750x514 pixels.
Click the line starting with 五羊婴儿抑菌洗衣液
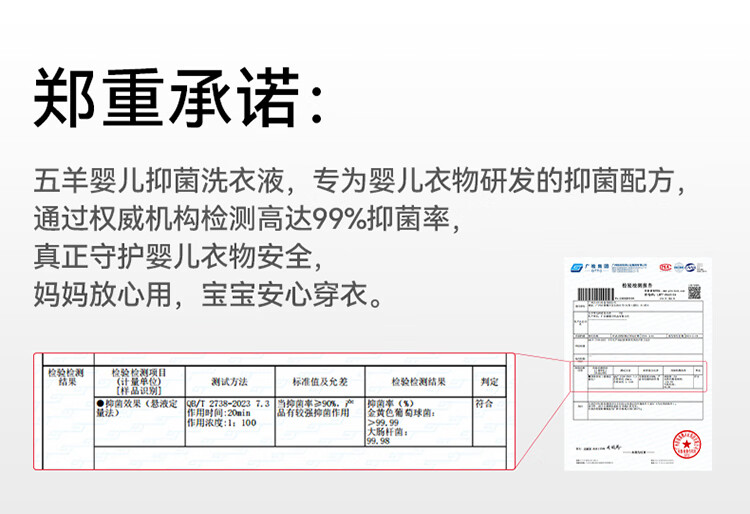(359, 181)
